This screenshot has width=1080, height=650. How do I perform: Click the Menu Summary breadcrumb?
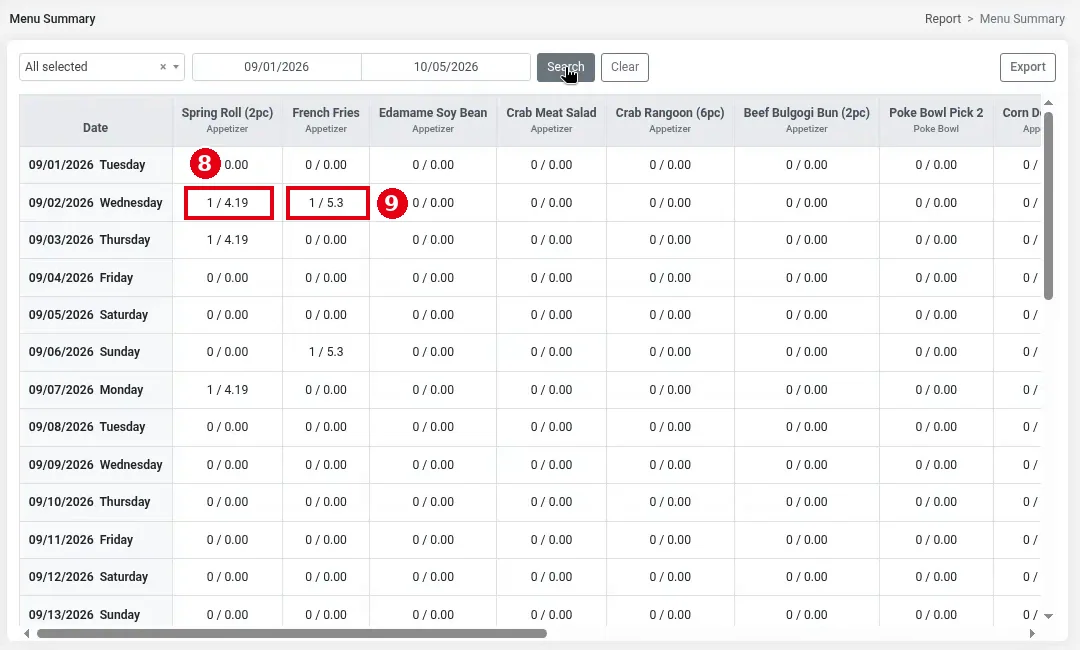[1022, 19]
